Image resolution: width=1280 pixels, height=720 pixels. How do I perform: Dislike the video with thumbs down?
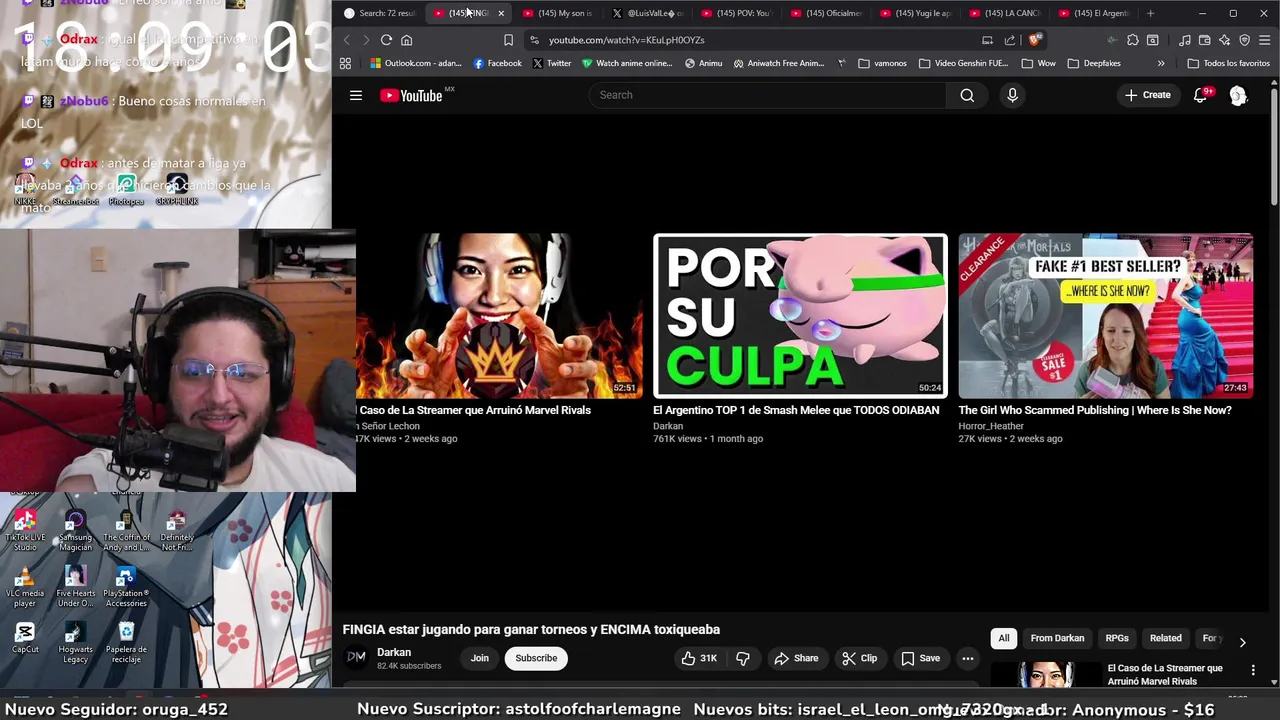click(x=743, y=658)
